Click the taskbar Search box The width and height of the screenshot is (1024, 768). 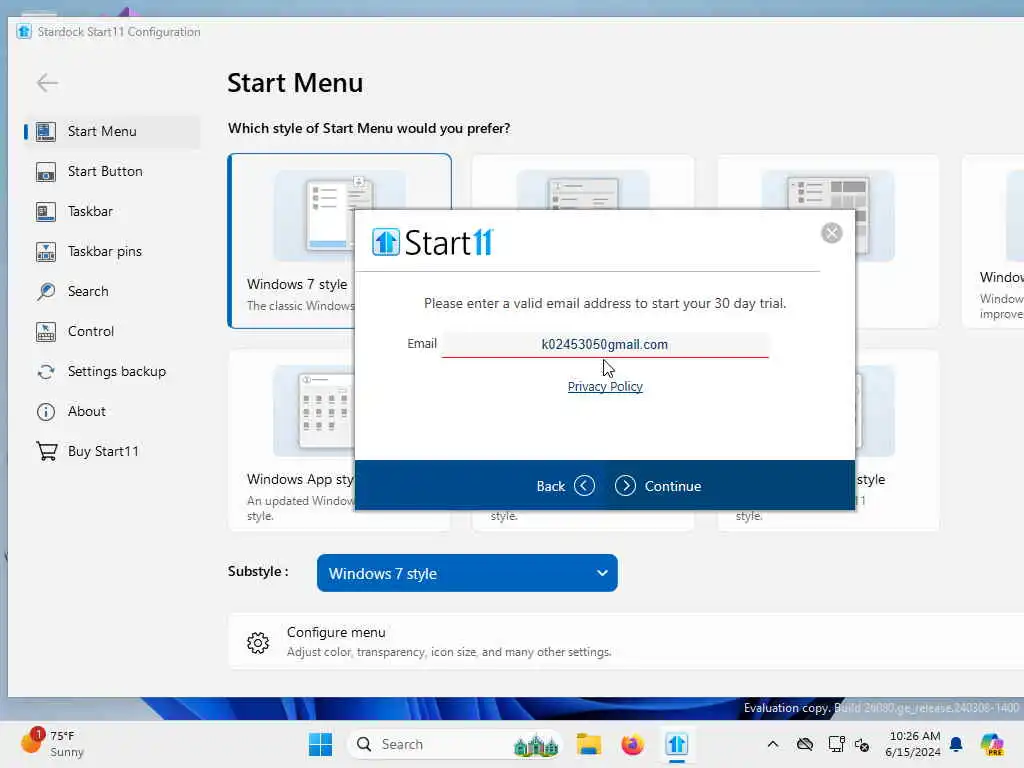pos(455,744)
